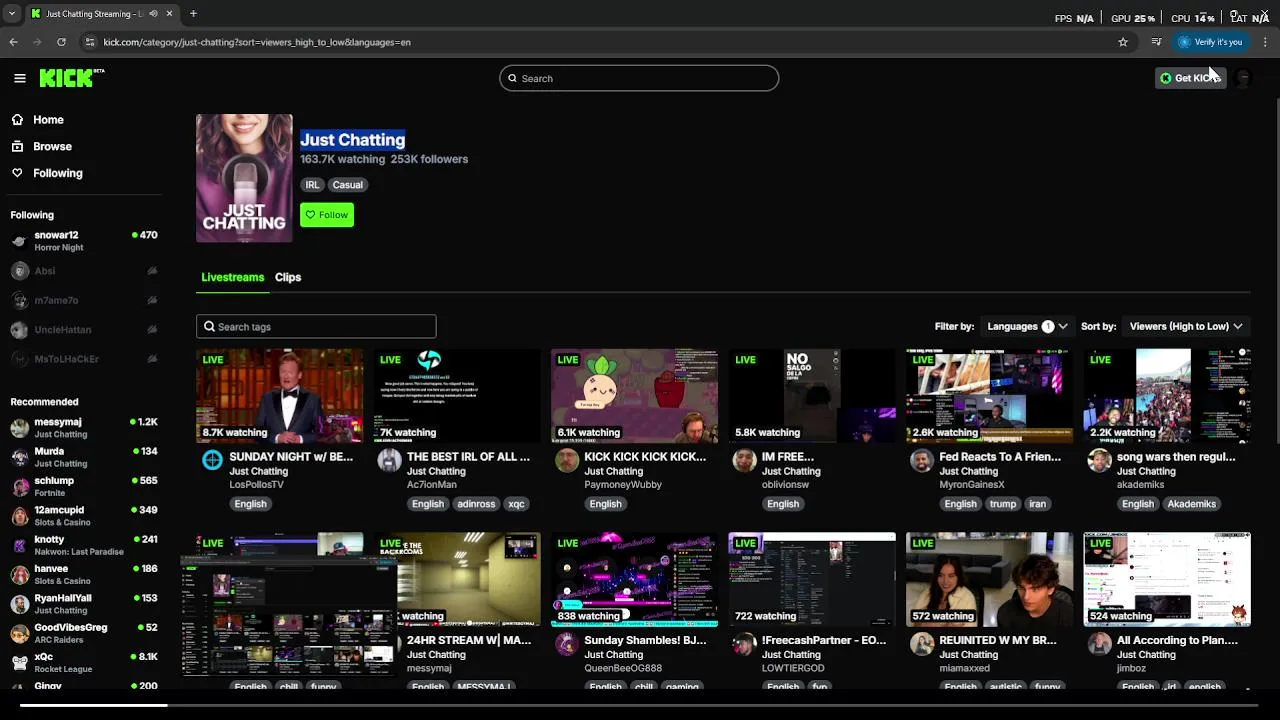
Task: Open PaymoneyWubby channel avatar
Action: pos(567,460)
